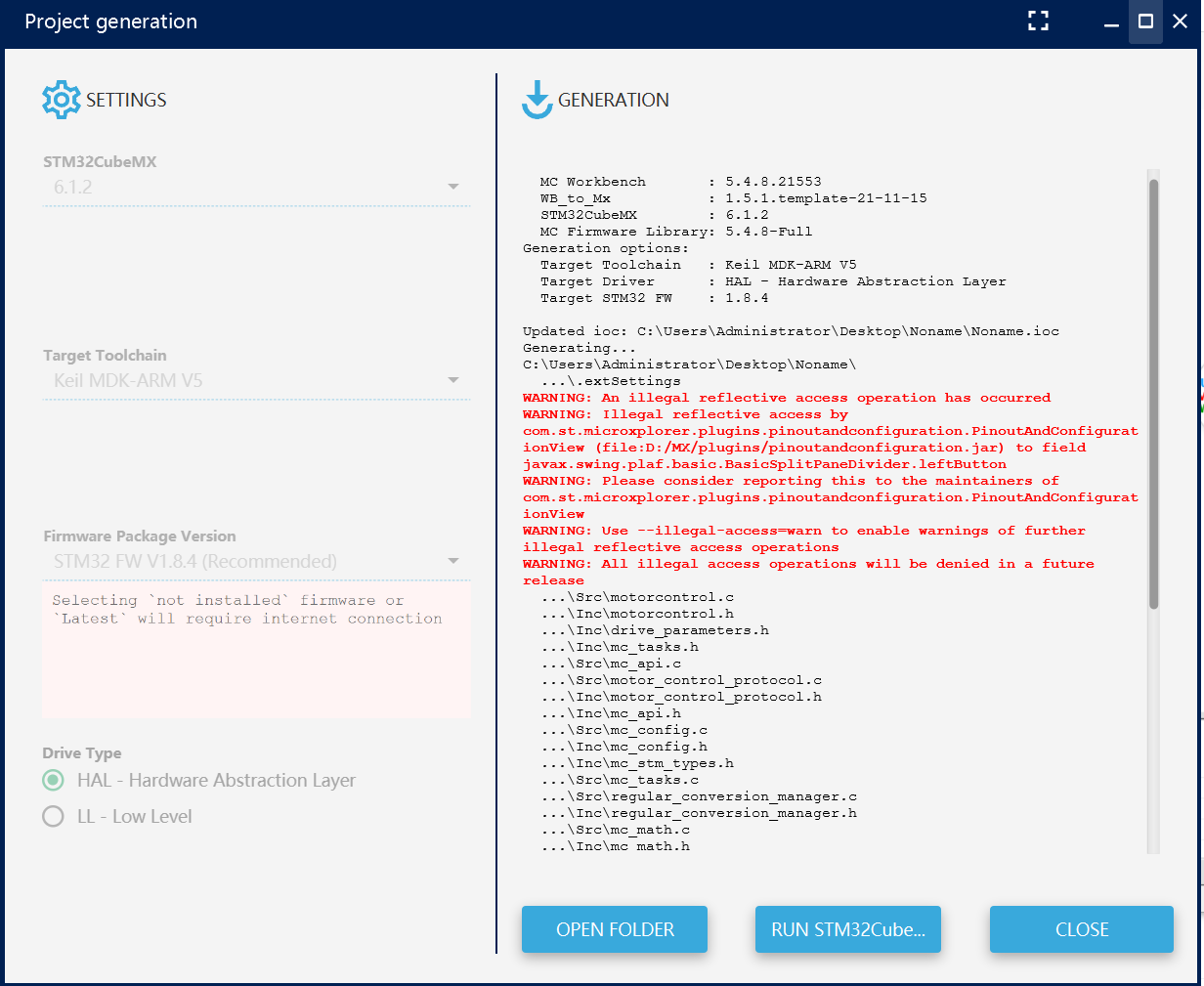The height and width of the screenshot is (986, 1204).
Task: Toggle the fullscreen icon in title bar
Action: [1039, 21]
